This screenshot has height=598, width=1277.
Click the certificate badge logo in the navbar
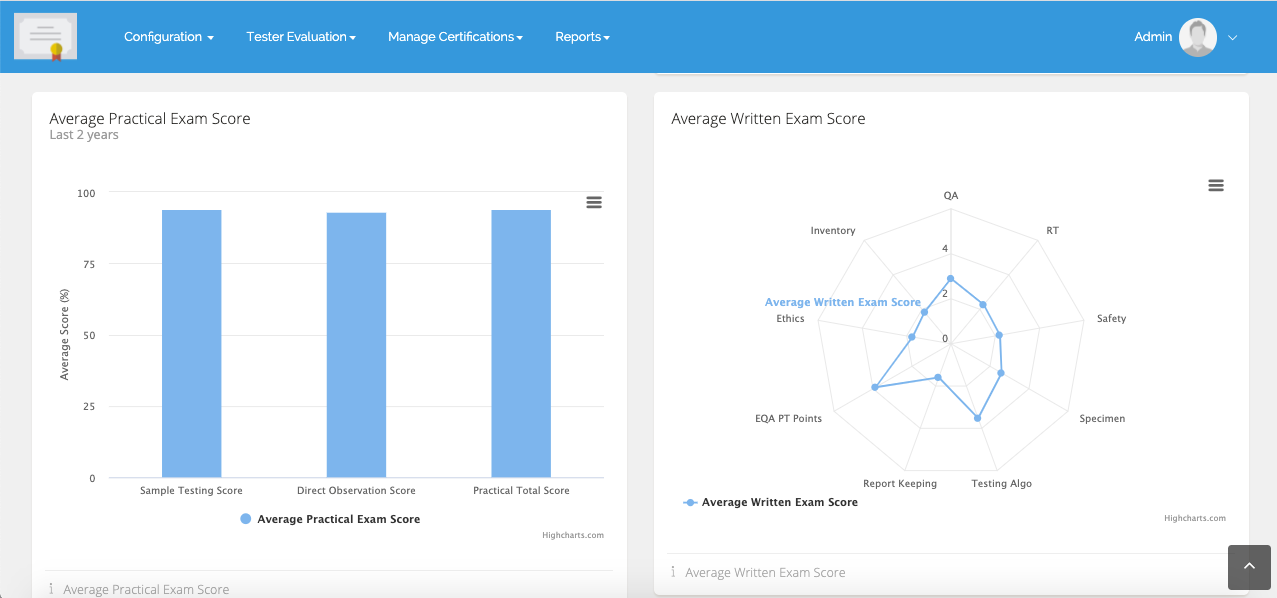45,36
